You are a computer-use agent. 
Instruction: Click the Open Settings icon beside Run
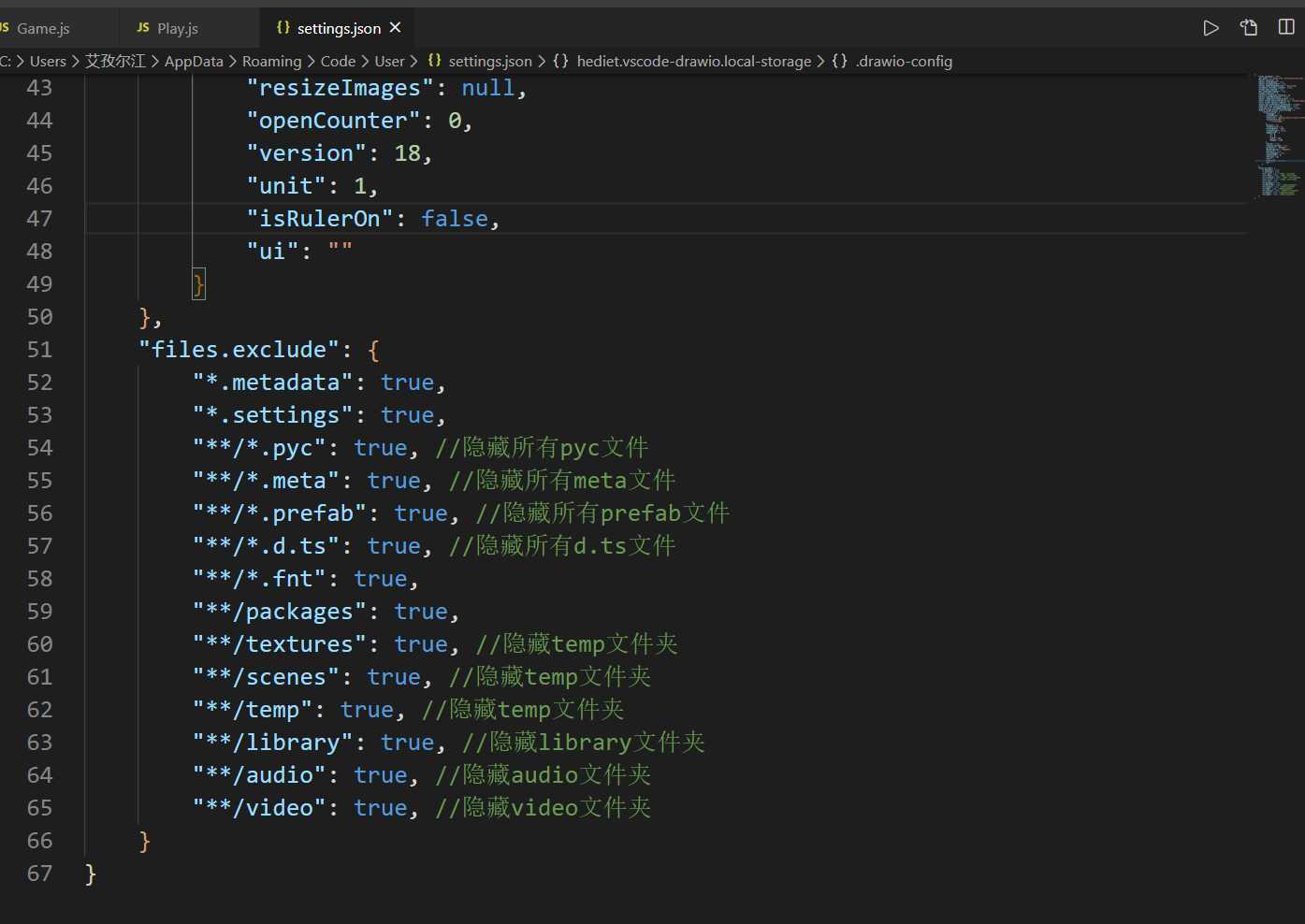click(1249, 28)
